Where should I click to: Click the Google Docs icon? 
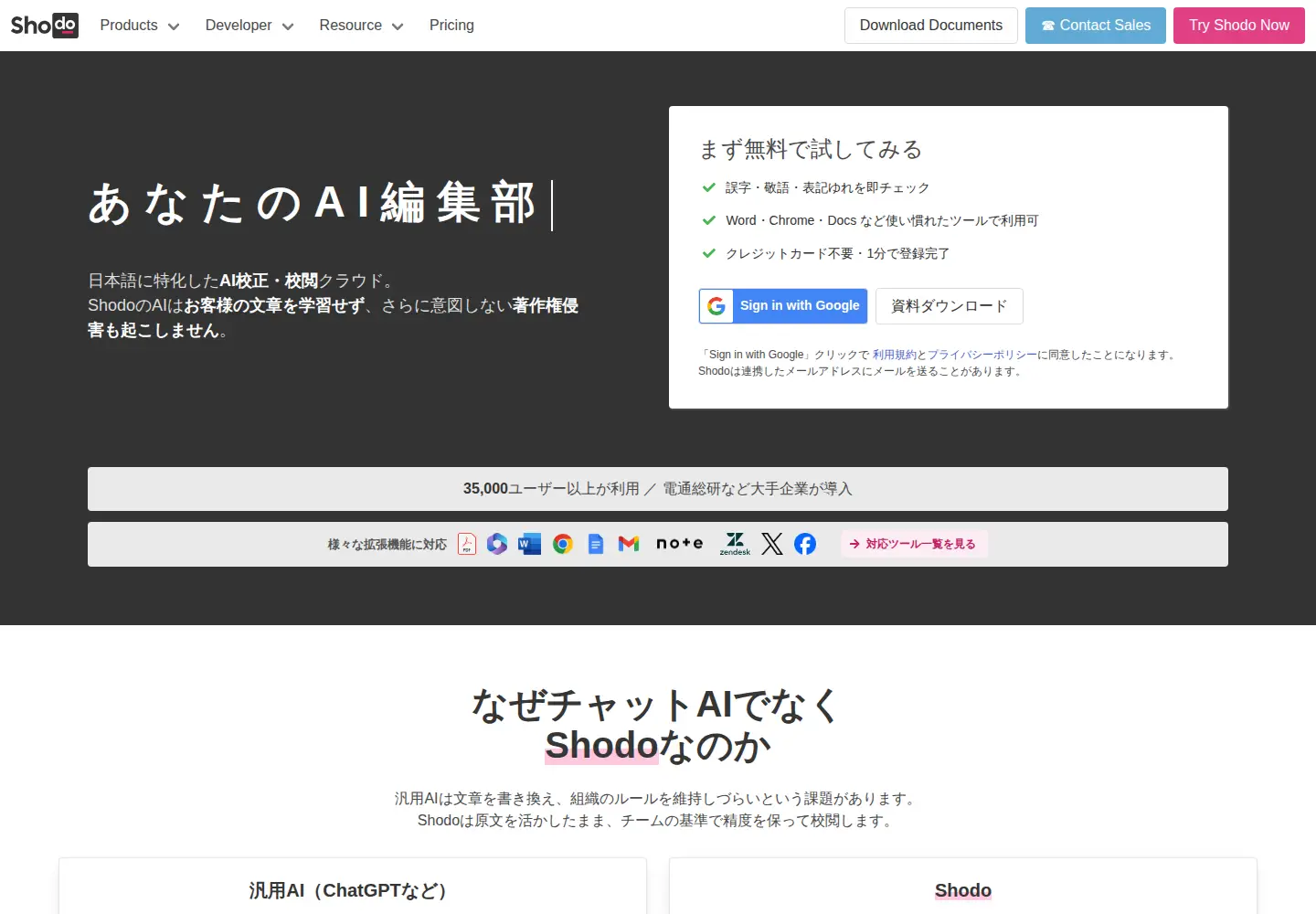596,544
